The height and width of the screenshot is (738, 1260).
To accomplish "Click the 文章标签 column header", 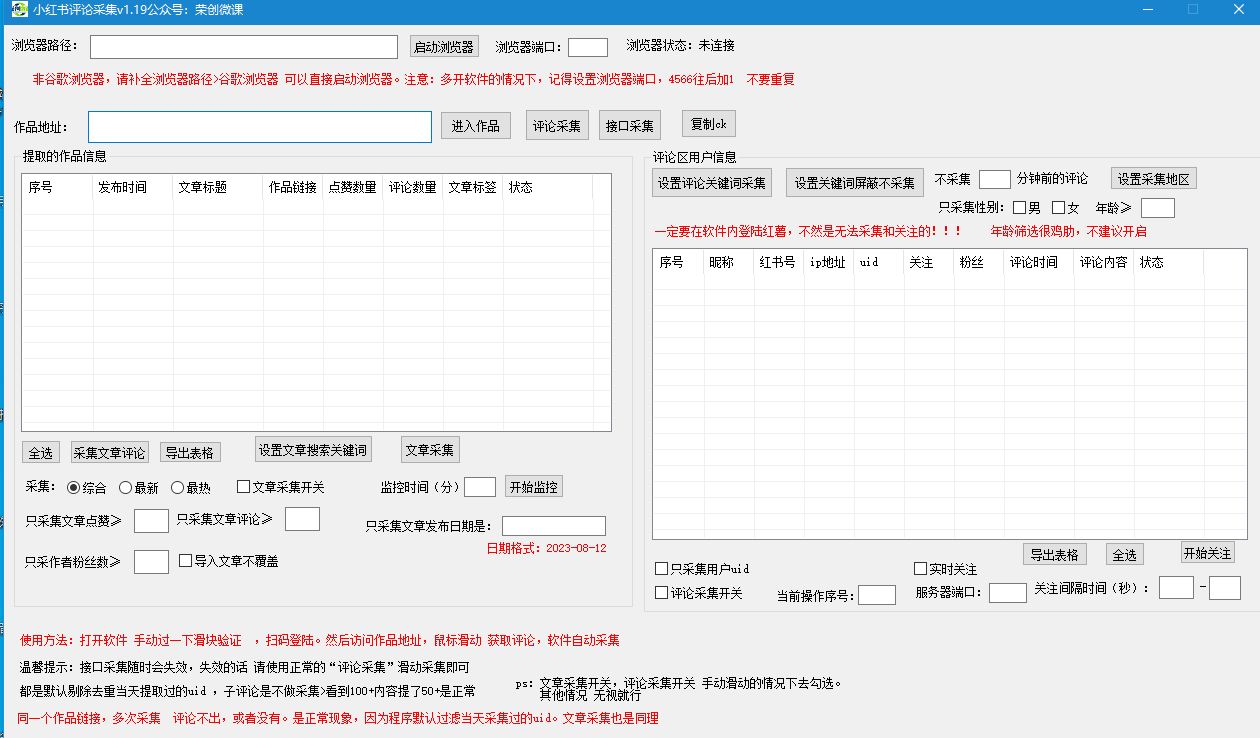I will tap(473, 188).
